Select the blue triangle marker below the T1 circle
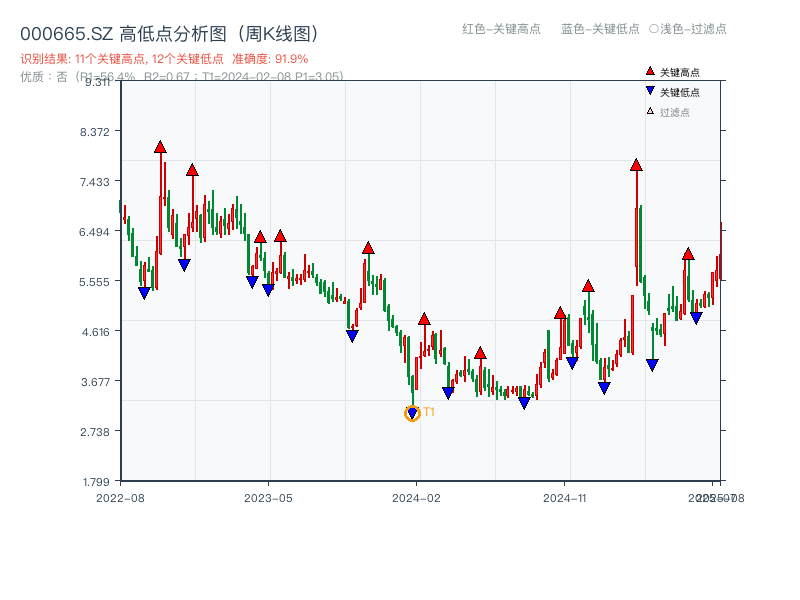800x600 pixels. (412, 412)
